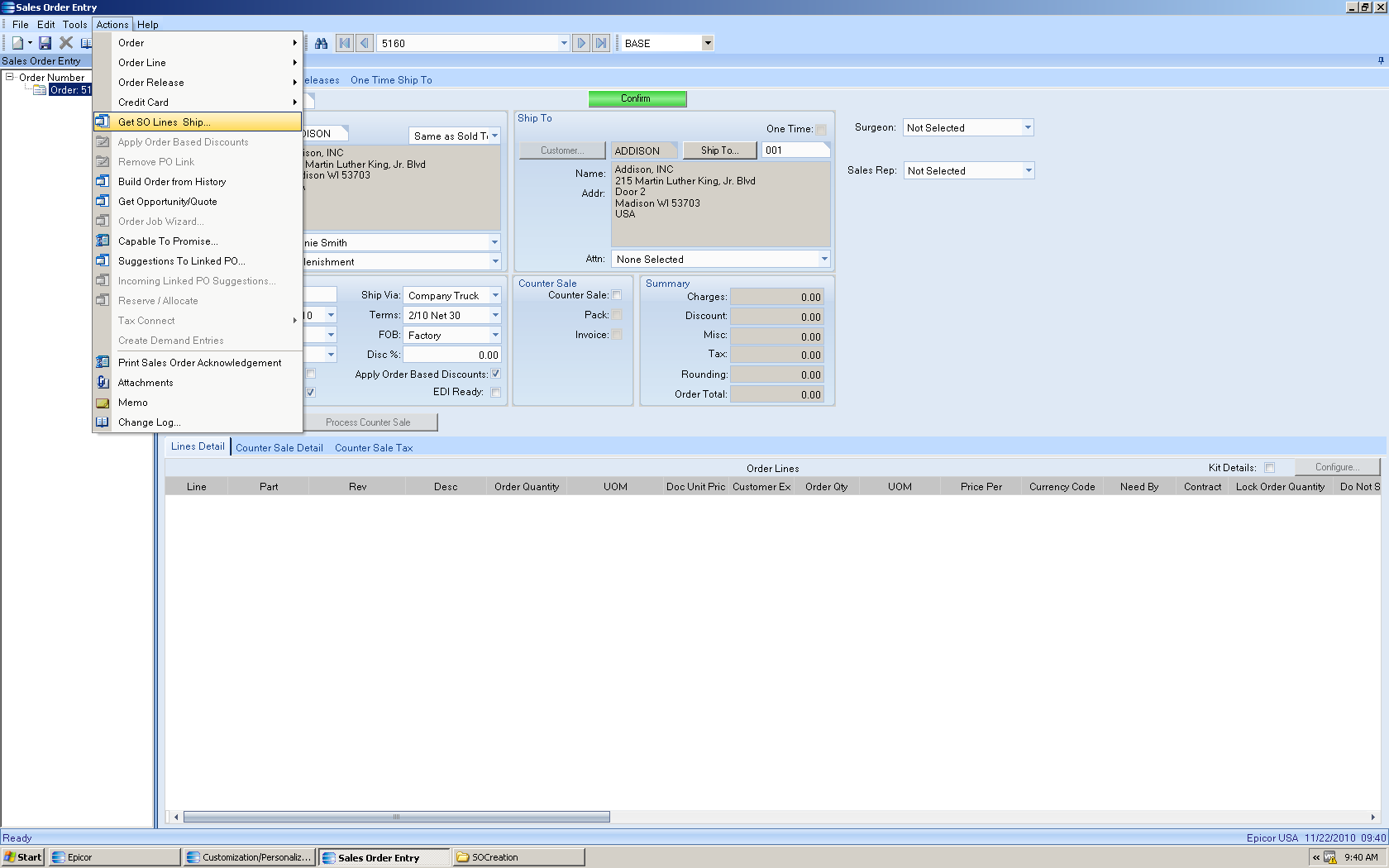
Task: Open the Sales Rep dropdown
Action: 1028,170
